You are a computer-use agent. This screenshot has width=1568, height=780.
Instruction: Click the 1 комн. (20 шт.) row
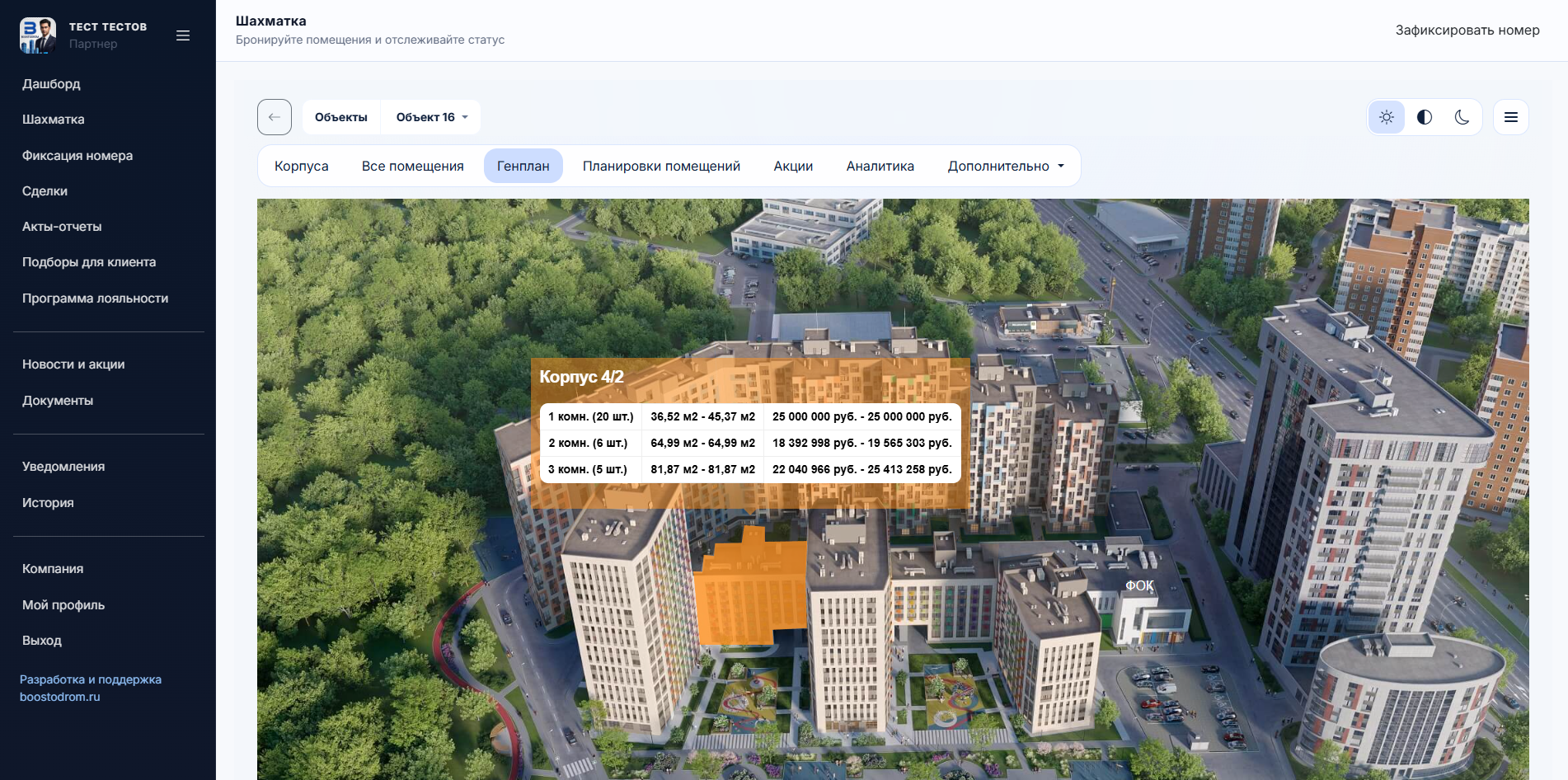click(750, 416)
